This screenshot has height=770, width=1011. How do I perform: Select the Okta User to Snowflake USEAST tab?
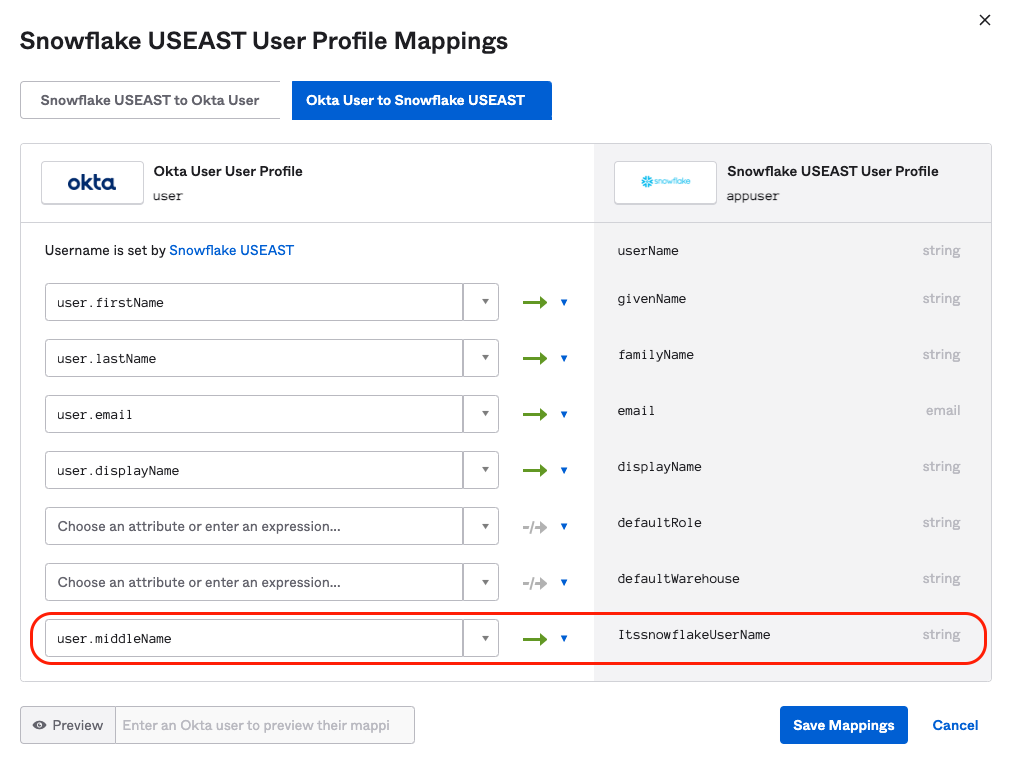click(421, 100)
